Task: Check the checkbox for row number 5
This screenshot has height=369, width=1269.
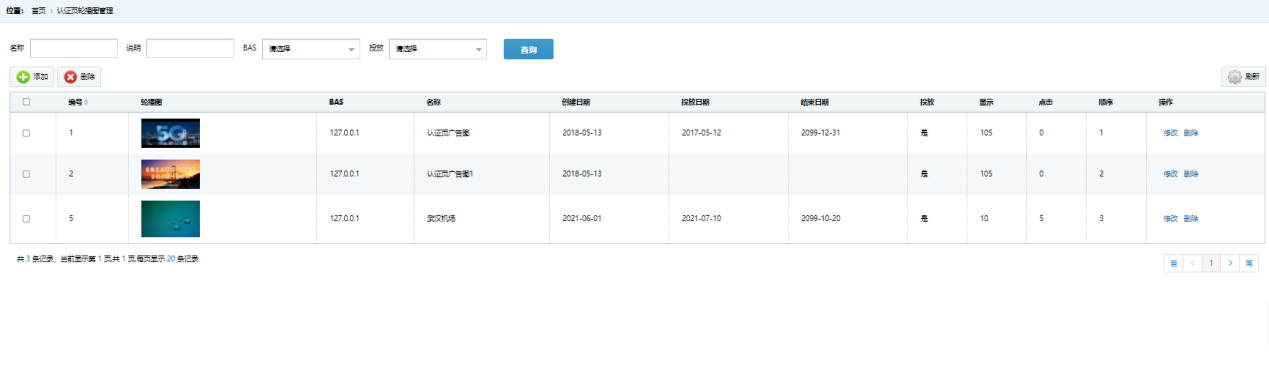Action: tap(26, 218)
